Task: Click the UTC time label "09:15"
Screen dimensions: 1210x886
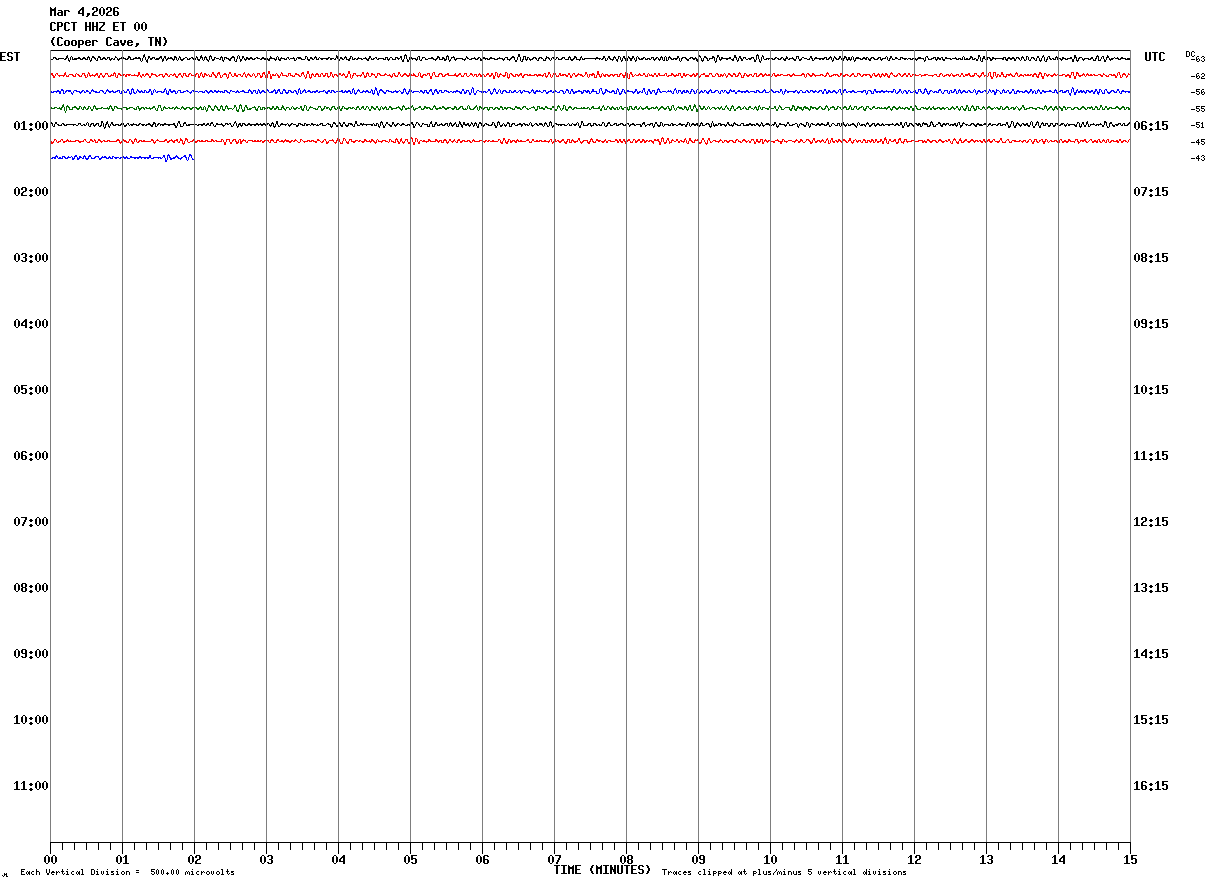Action: 1151,324
